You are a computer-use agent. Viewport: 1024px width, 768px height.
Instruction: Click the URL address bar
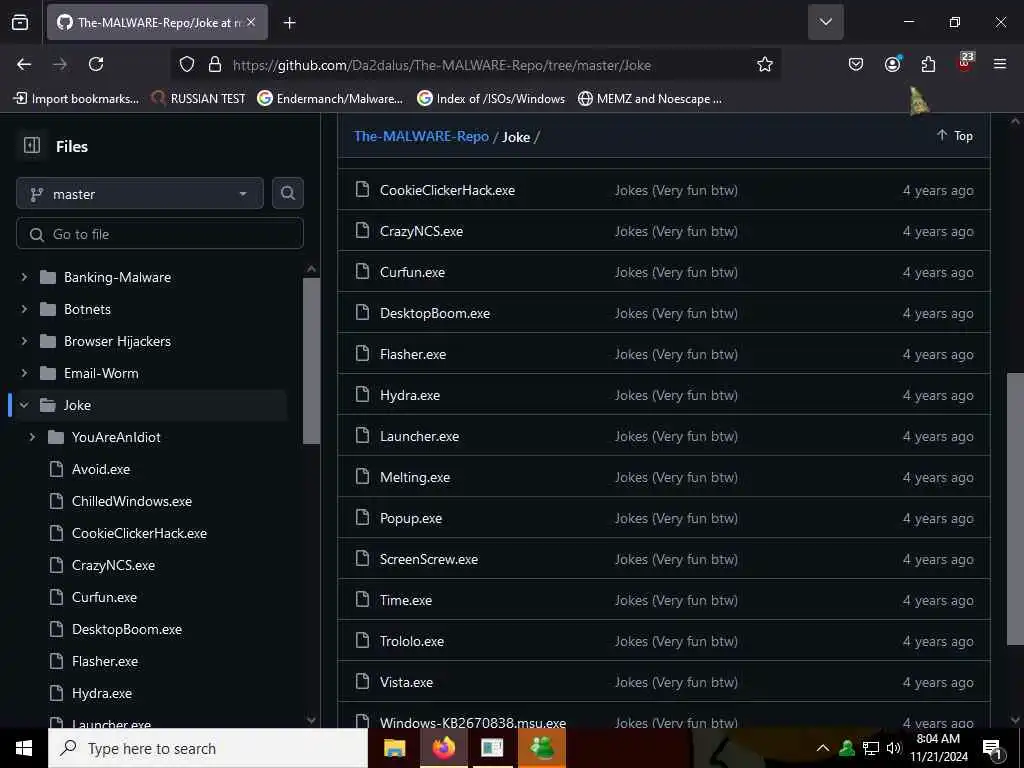[x=477, y=65]
